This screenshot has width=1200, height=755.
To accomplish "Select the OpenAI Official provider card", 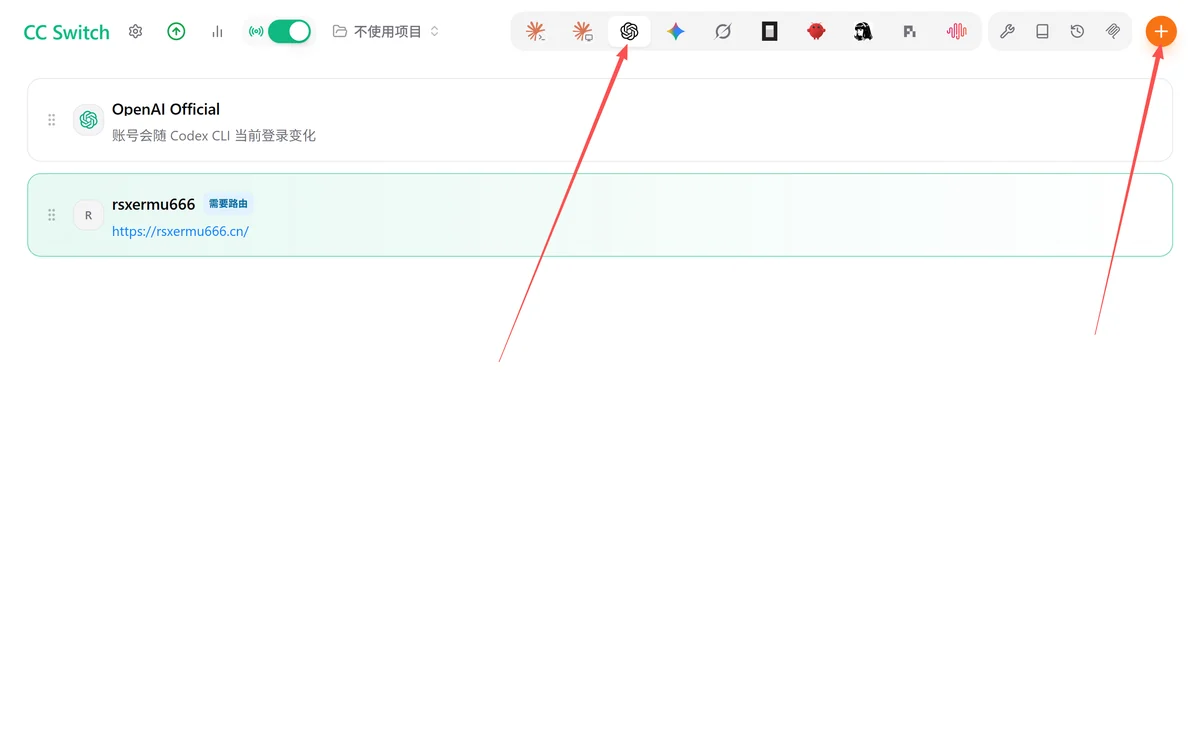I will pos(600,120).
